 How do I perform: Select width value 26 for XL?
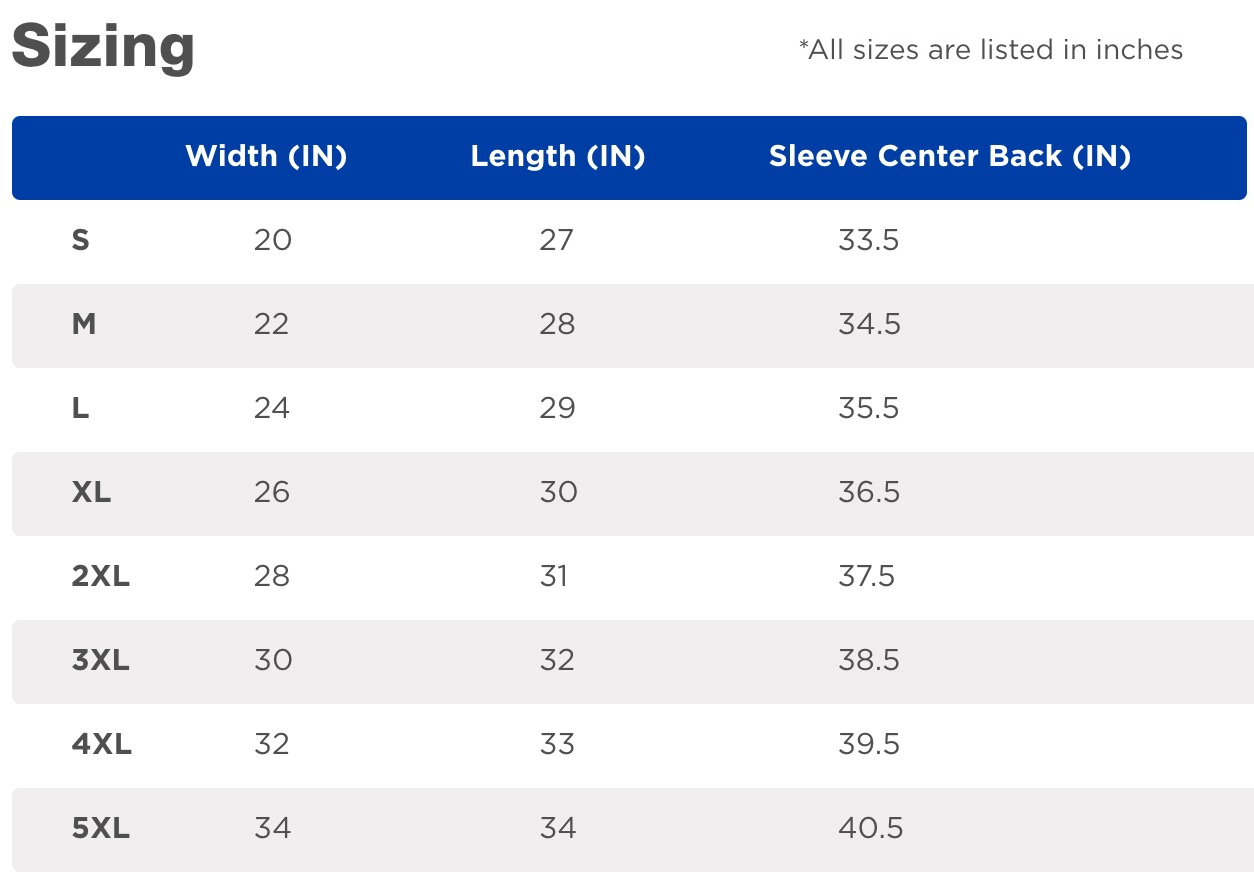[272, 492]
